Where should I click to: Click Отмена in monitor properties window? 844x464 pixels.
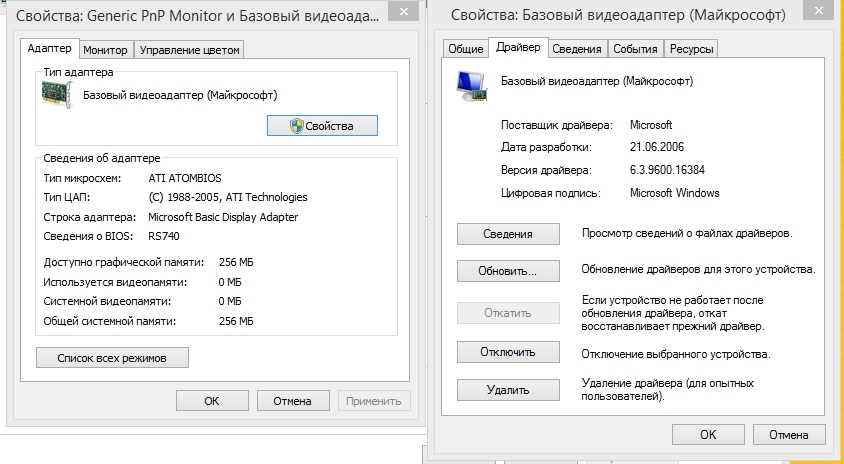(292, 401)
